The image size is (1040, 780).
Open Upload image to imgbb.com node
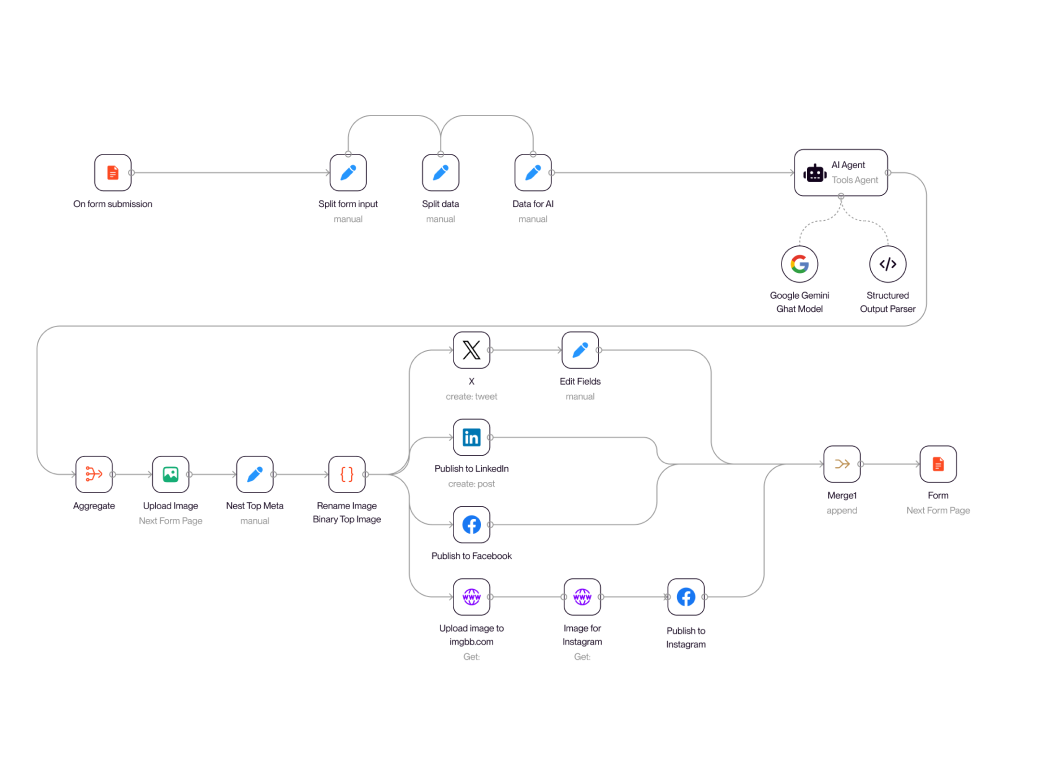(472, 597)
